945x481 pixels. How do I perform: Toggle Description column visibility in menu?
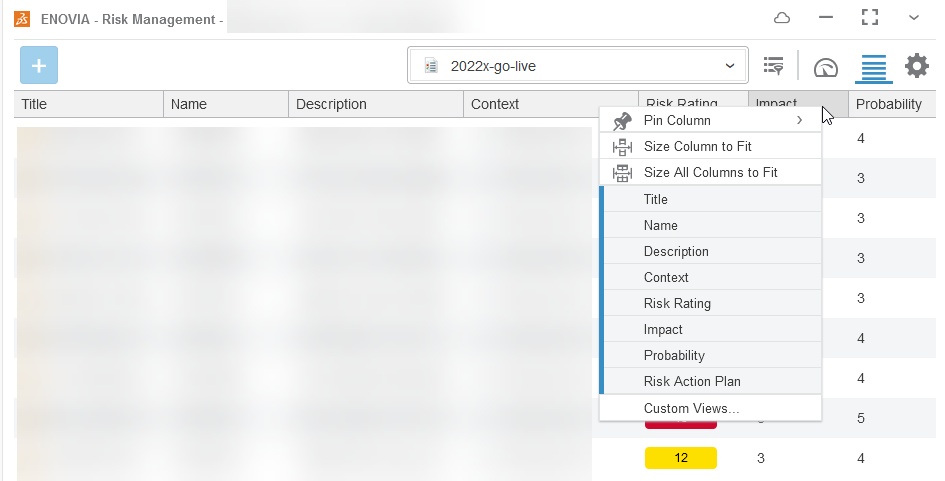(711, 251)
